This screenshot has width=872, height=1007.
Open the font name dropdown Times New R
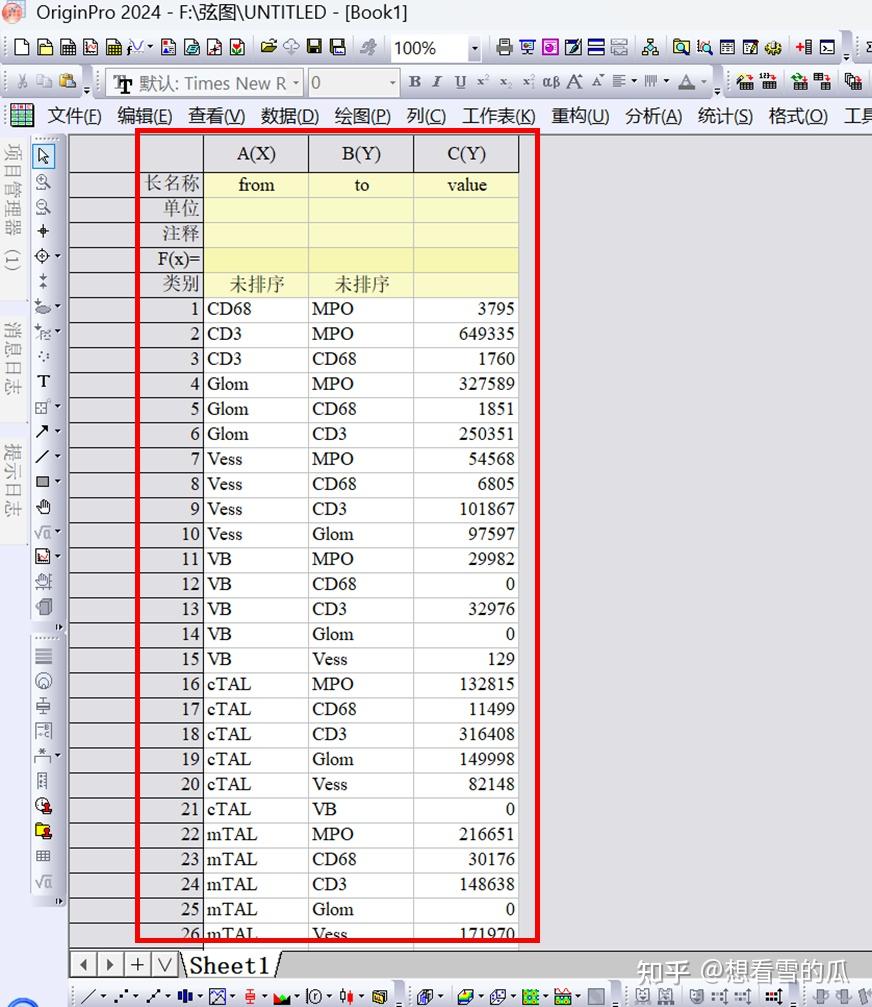(x=295, y=83)
